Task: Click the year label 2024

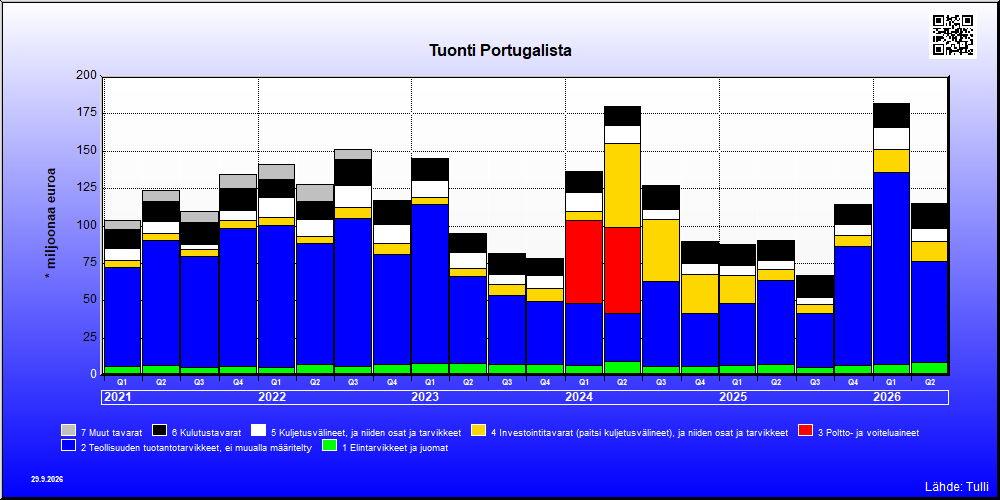Action: 579,397
